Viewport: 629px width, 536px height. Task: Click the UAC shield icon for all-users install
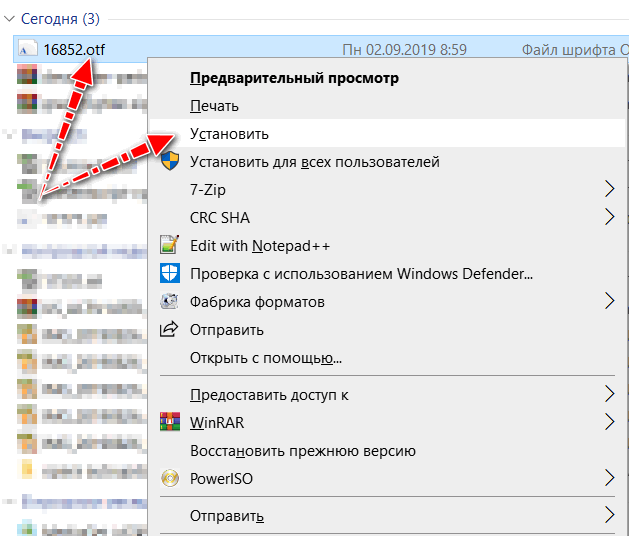coord(170,161)
